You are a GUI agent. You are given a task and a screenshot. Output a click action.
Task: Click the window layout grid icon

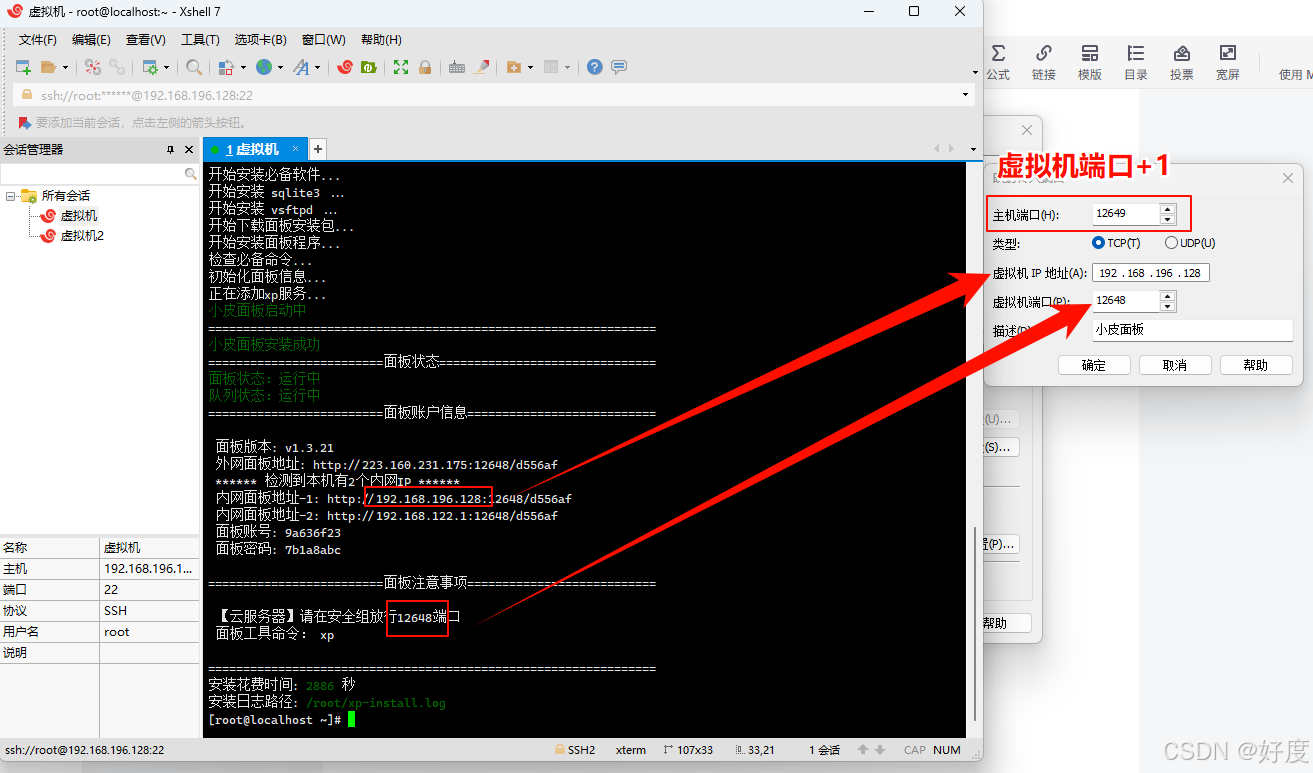(x=550, y=67)
